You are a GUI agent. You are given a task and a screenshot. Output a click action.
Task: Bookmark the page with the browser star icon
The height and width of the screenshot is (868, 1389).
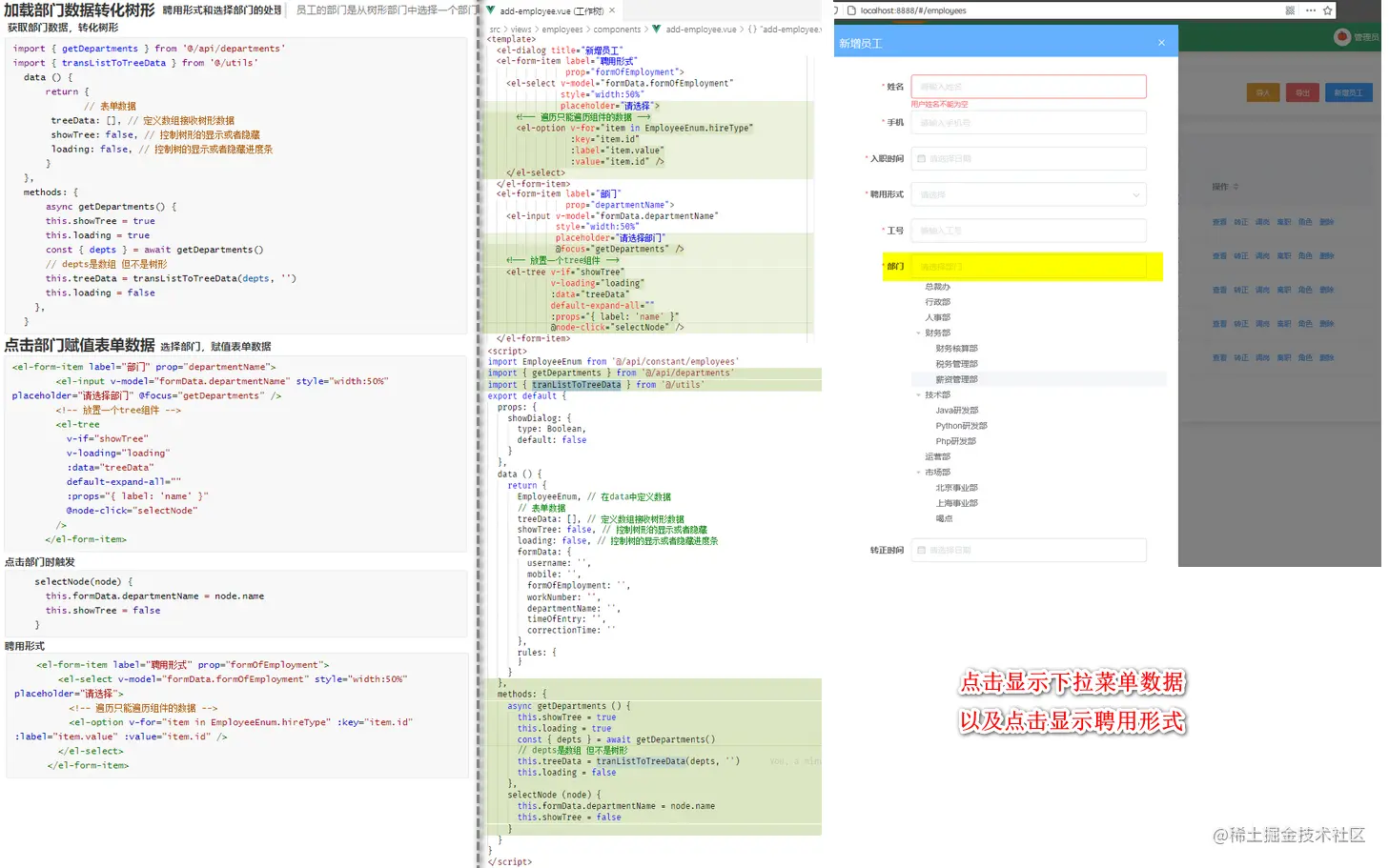[1327, 10]
